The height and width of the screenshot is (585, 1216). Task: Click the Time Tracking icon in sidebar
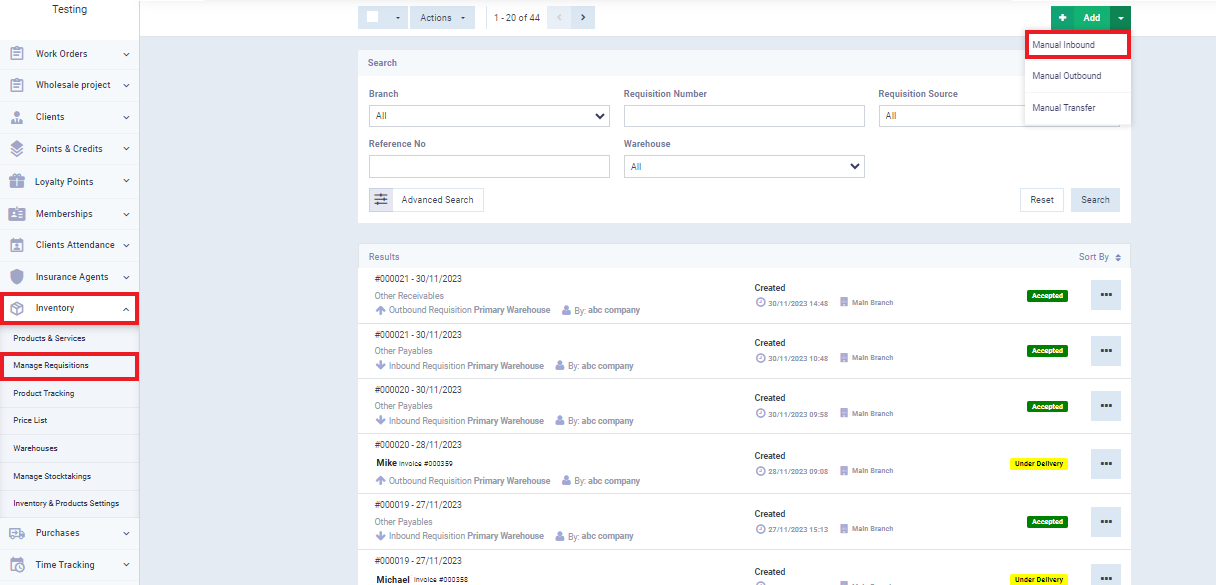(x=17, y=565)
